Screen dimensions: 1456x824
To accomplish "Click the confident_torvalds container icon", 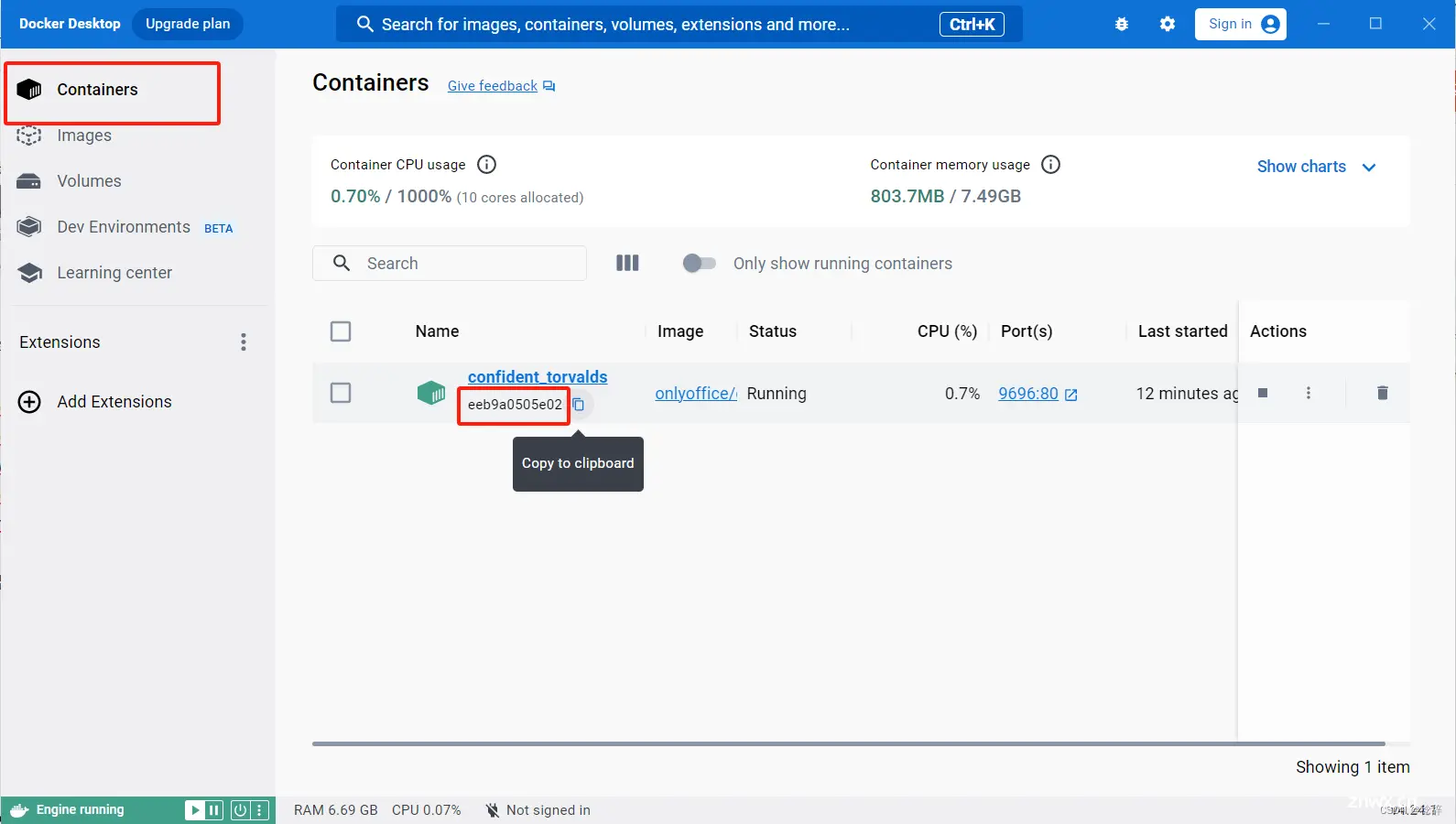I will 430,393.
